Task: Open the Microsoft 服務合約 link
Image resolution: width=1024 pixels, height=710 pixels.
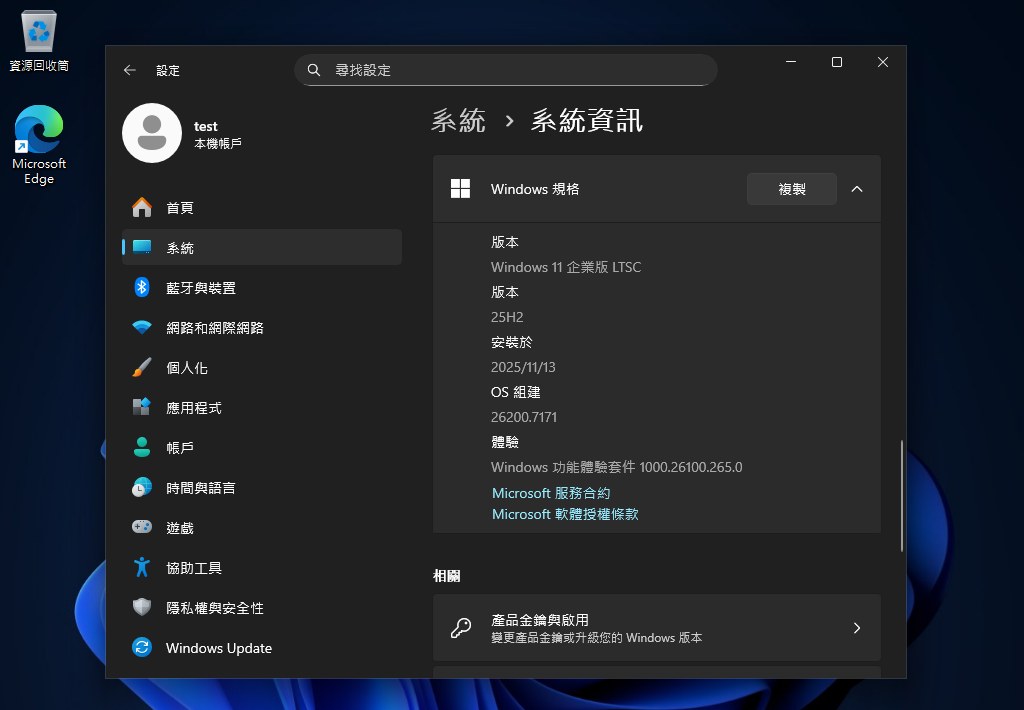Action: [551, 493]
